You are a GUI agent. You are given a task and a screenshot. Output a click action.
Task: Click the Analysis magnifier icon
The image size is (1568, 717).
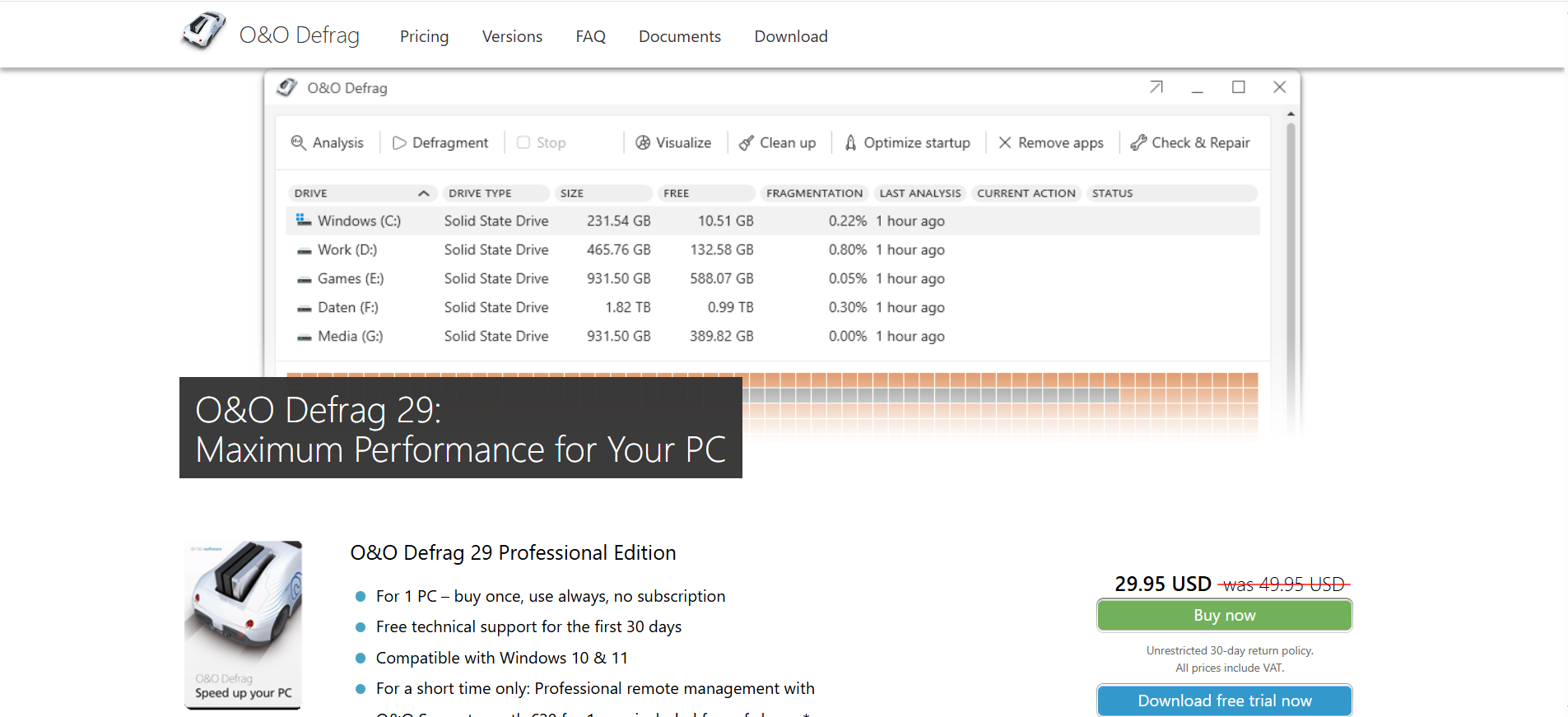298,142
